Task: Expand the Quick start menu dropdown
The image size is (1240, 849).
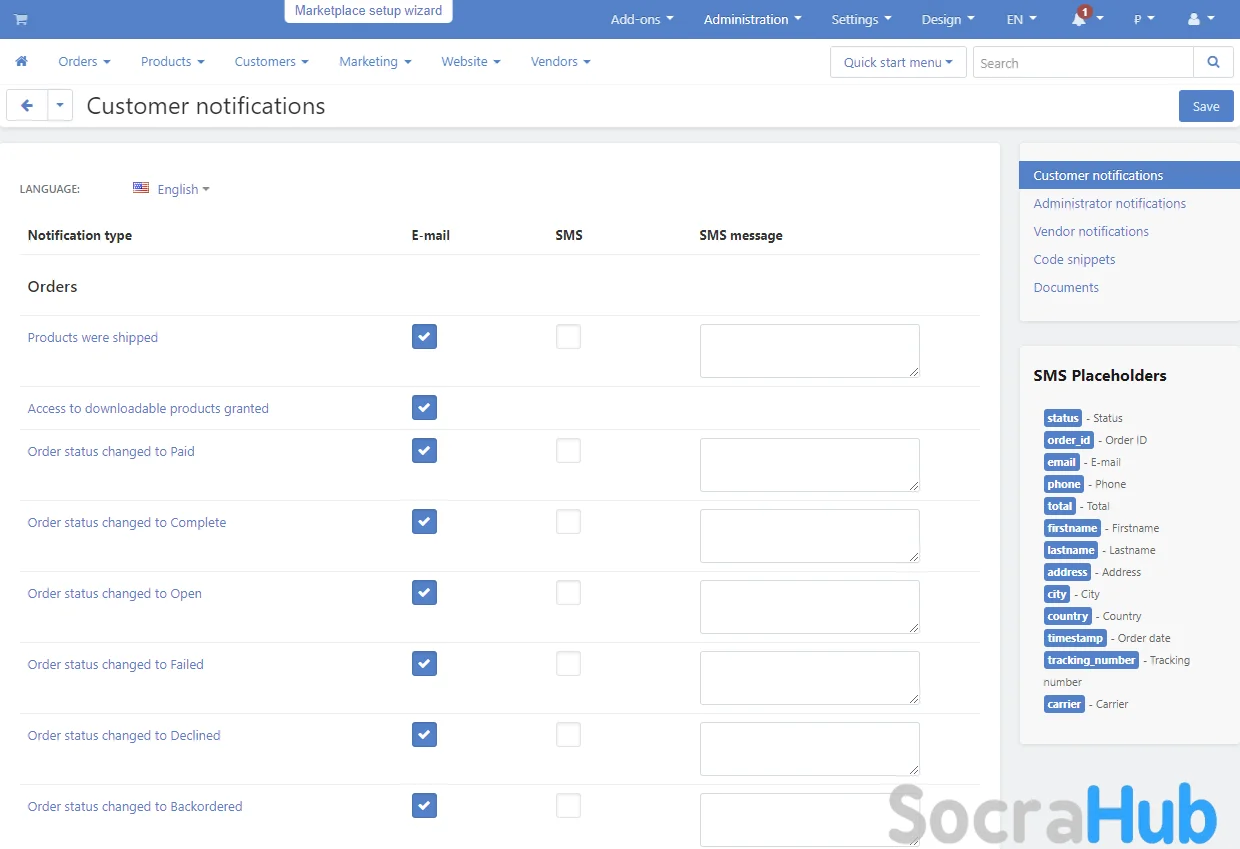Action: (897, 62)
